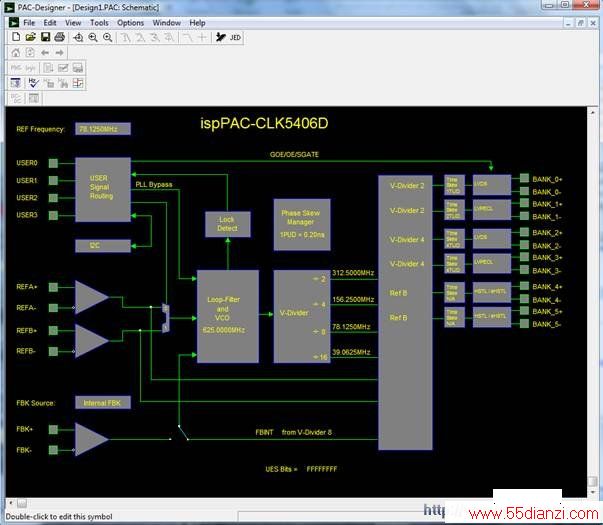Select BANK_0 LVDS output driver block
This screenshot has width=603, height=525.
coord(492,185)
